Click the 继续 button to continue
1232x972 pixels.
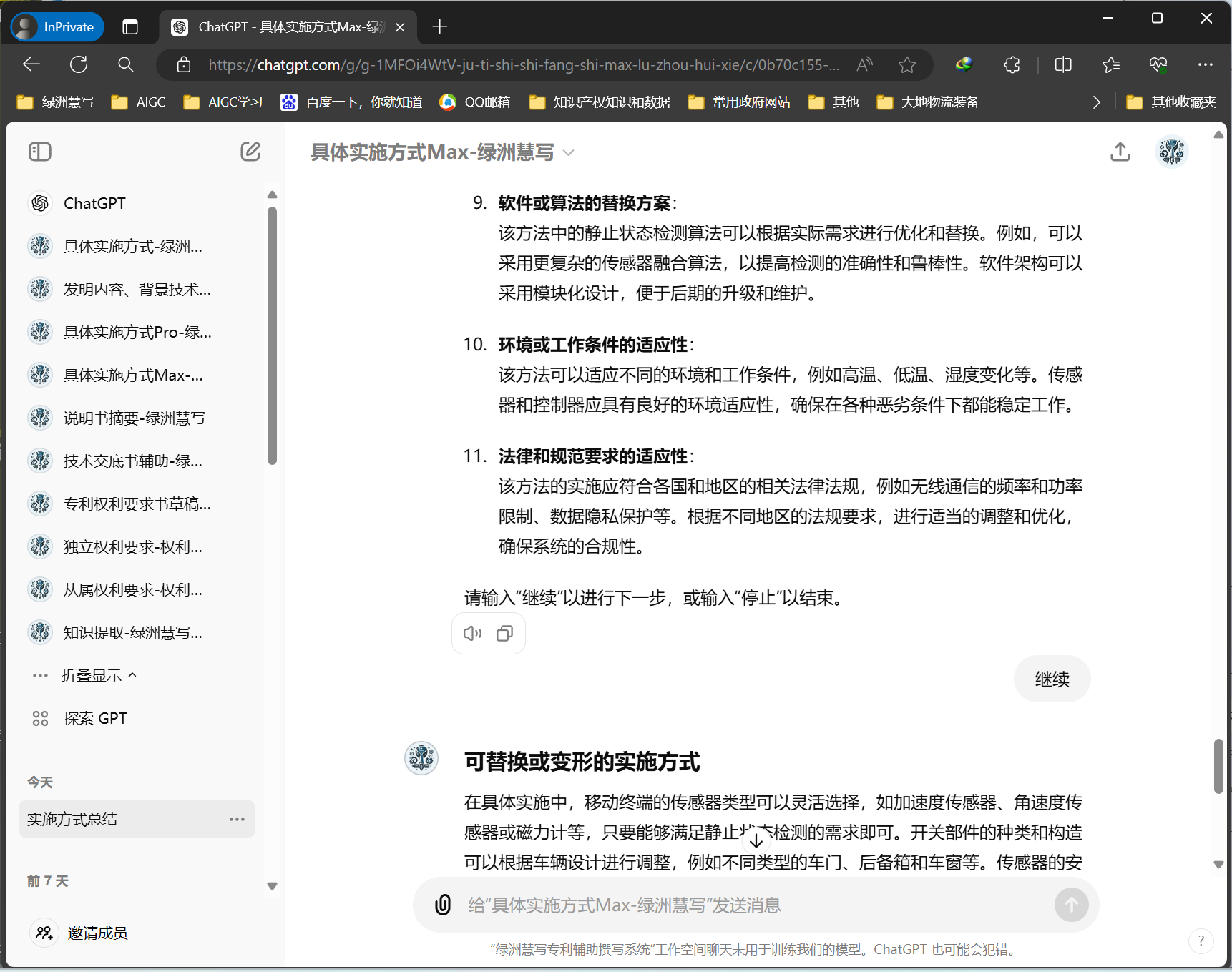tap(1052, 679)
